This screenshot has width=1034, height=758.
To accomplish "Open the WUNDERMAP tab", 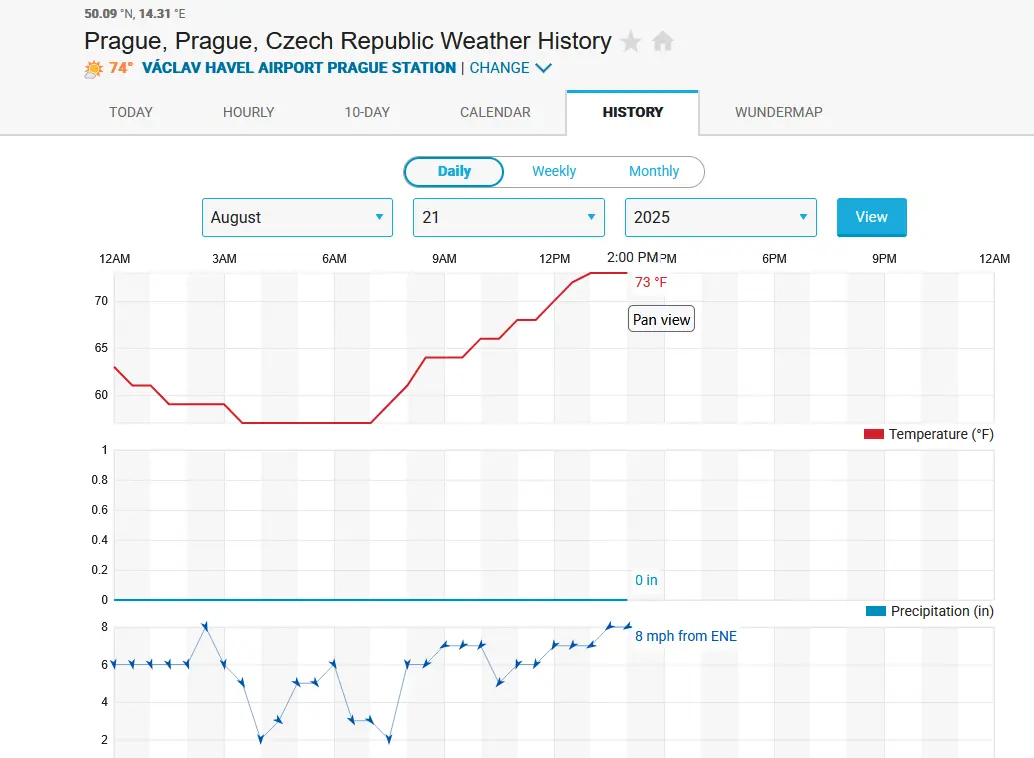I will coord(778,112).
